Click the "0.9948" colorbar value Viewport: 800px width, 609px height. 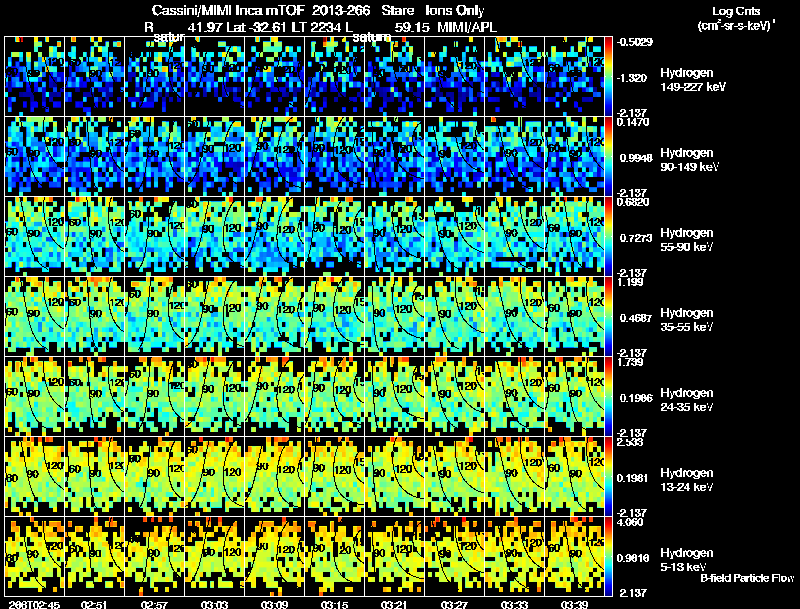636,158
